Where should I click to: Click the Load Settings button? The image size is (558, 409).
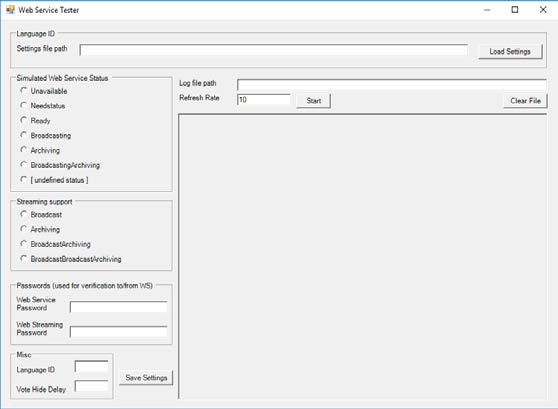[510, 52]
